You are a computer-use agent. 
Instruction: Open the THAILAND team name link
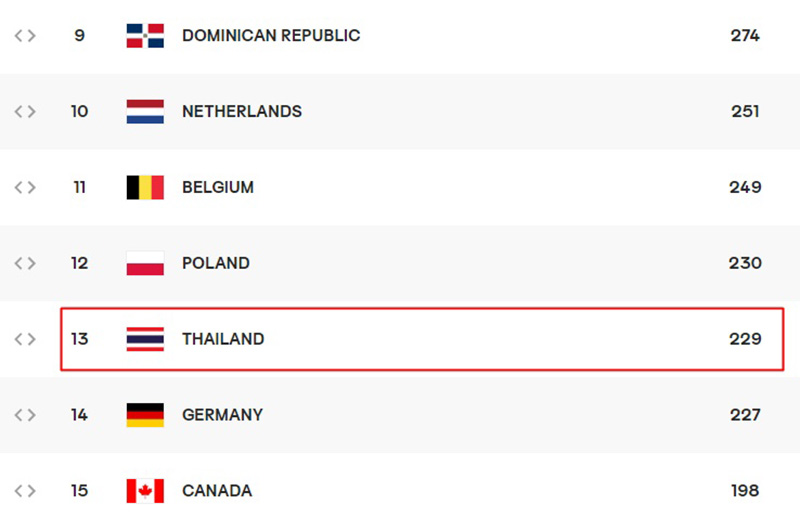(x=223, y=340)
